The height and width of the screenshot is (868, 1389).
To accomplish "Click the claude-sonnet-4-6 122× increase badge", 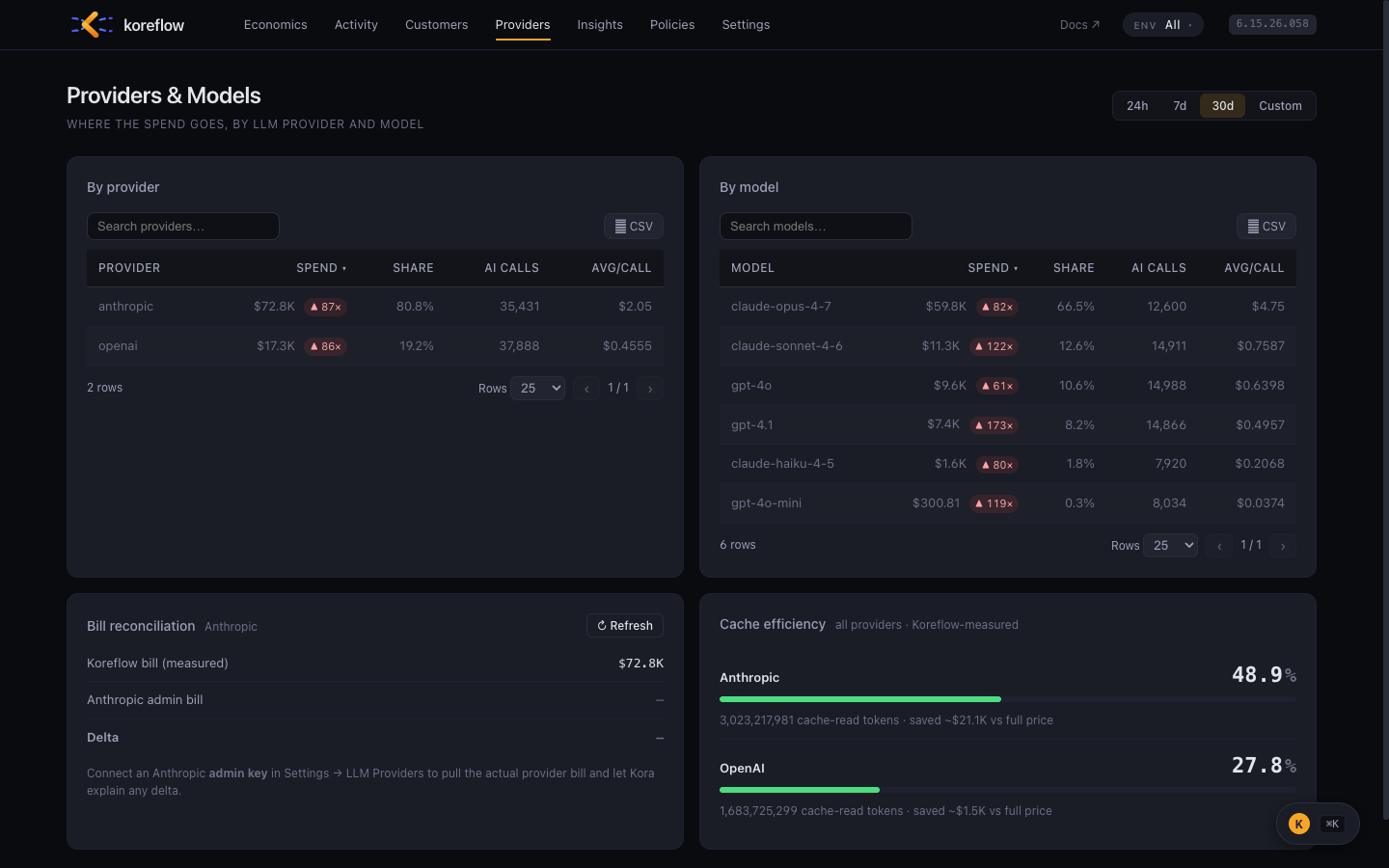I will coord(994,346).
